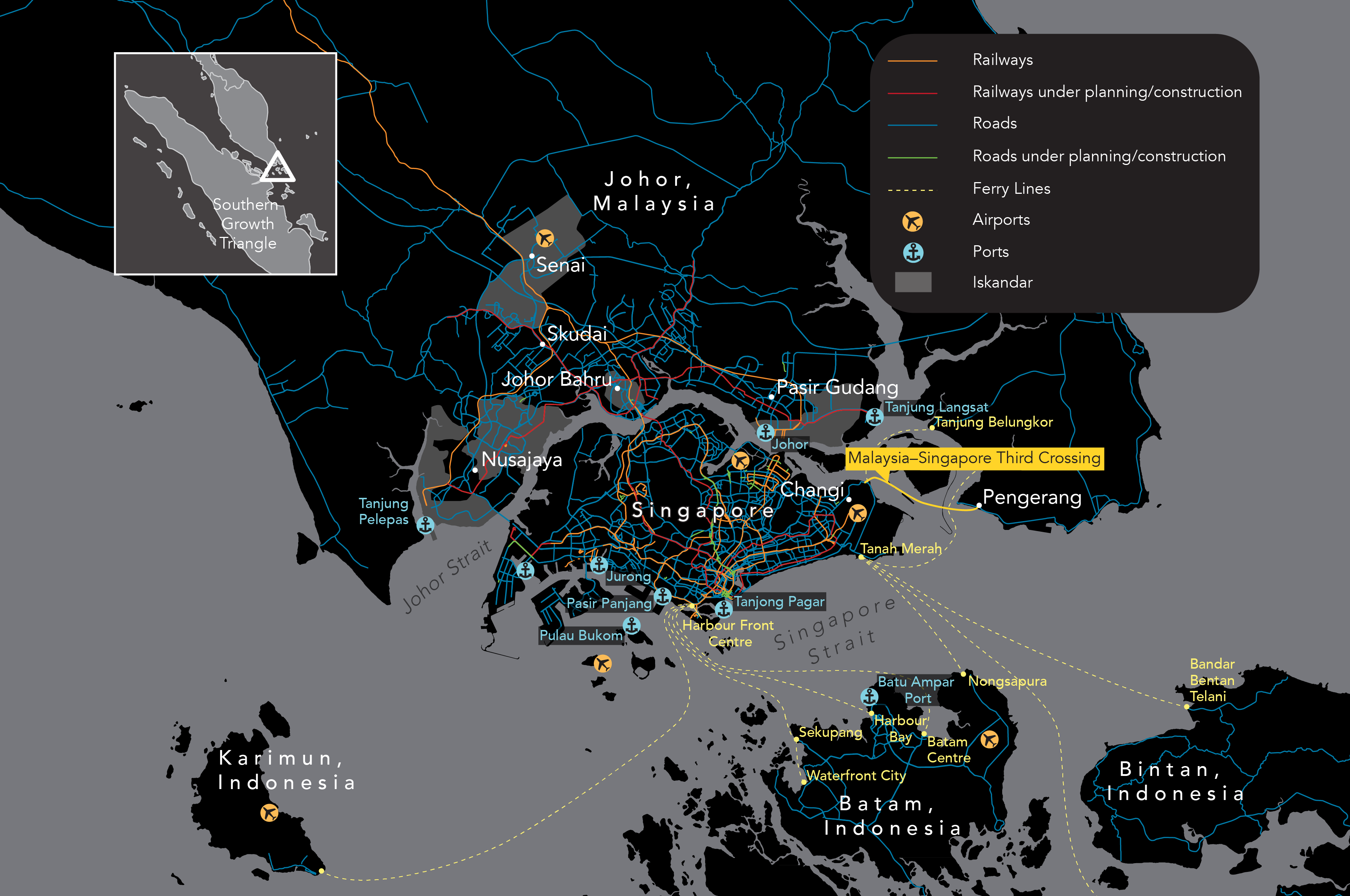
Task: Click the Pulau Bukom port anchor icon
Action: click(x=631, y=625)
